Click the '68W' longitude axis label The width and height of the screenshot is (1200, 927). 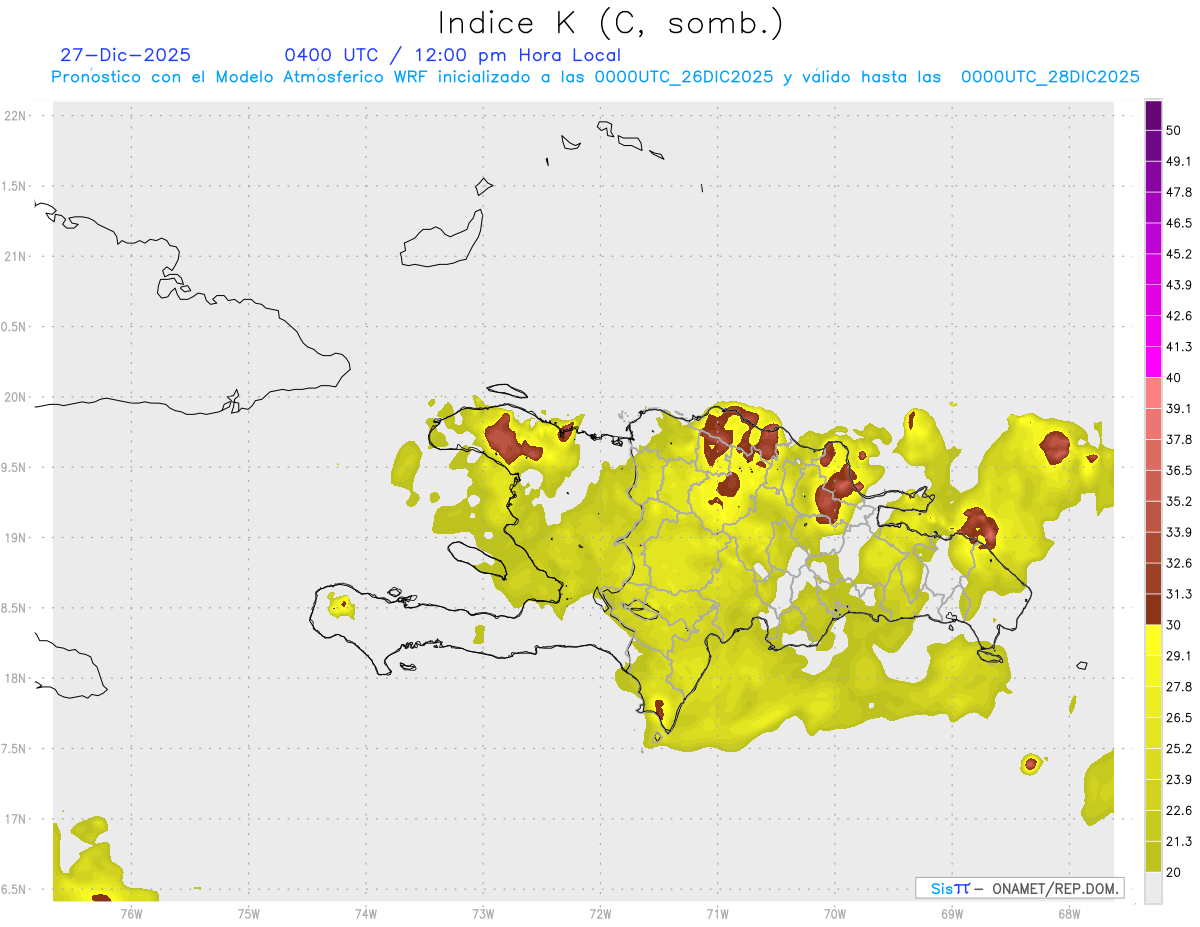(1069, 914)
